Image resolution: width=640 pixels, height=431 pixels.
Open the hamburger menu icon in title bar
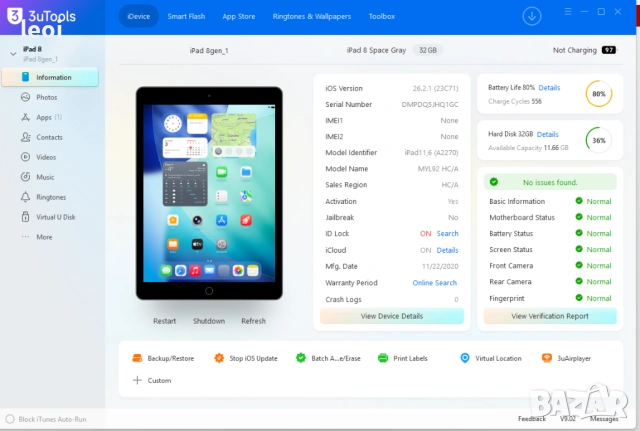(x=568, y=11)
